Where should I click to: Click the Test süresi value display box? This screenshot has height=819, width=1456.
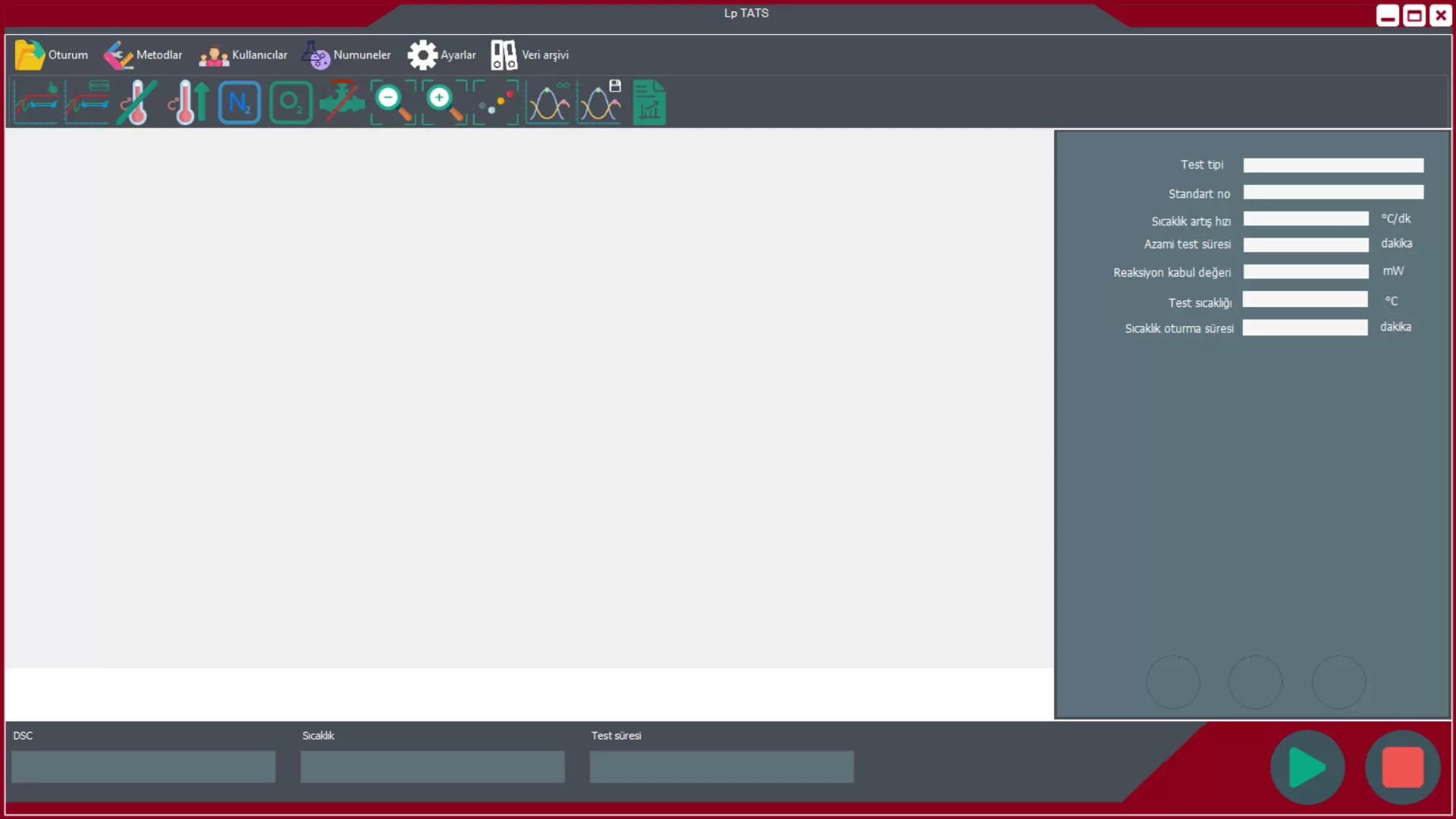coord(722,767)
